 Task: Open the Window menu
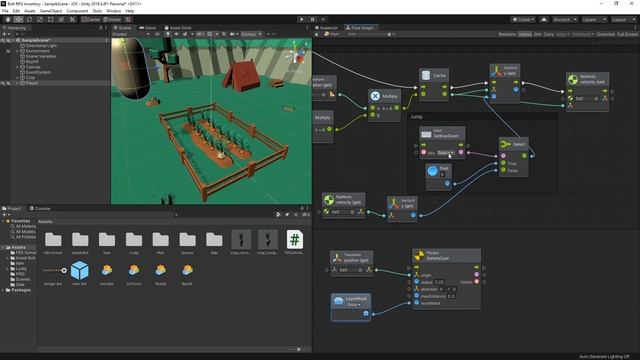pyautogui.click(x=113, y=11)
